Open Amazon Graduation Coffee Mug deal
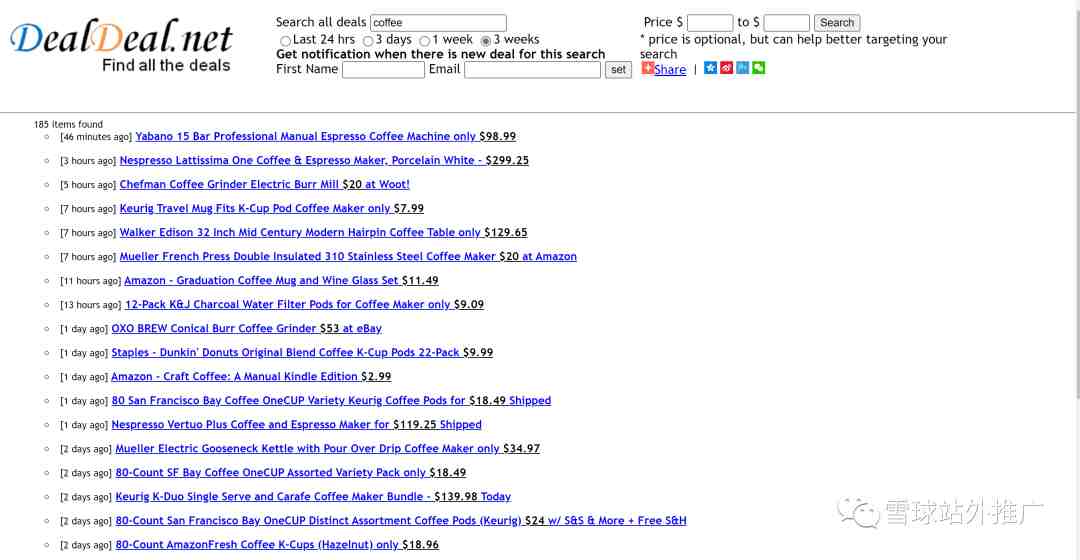The width and height of the screenshot is (1080, 560). 281,280
